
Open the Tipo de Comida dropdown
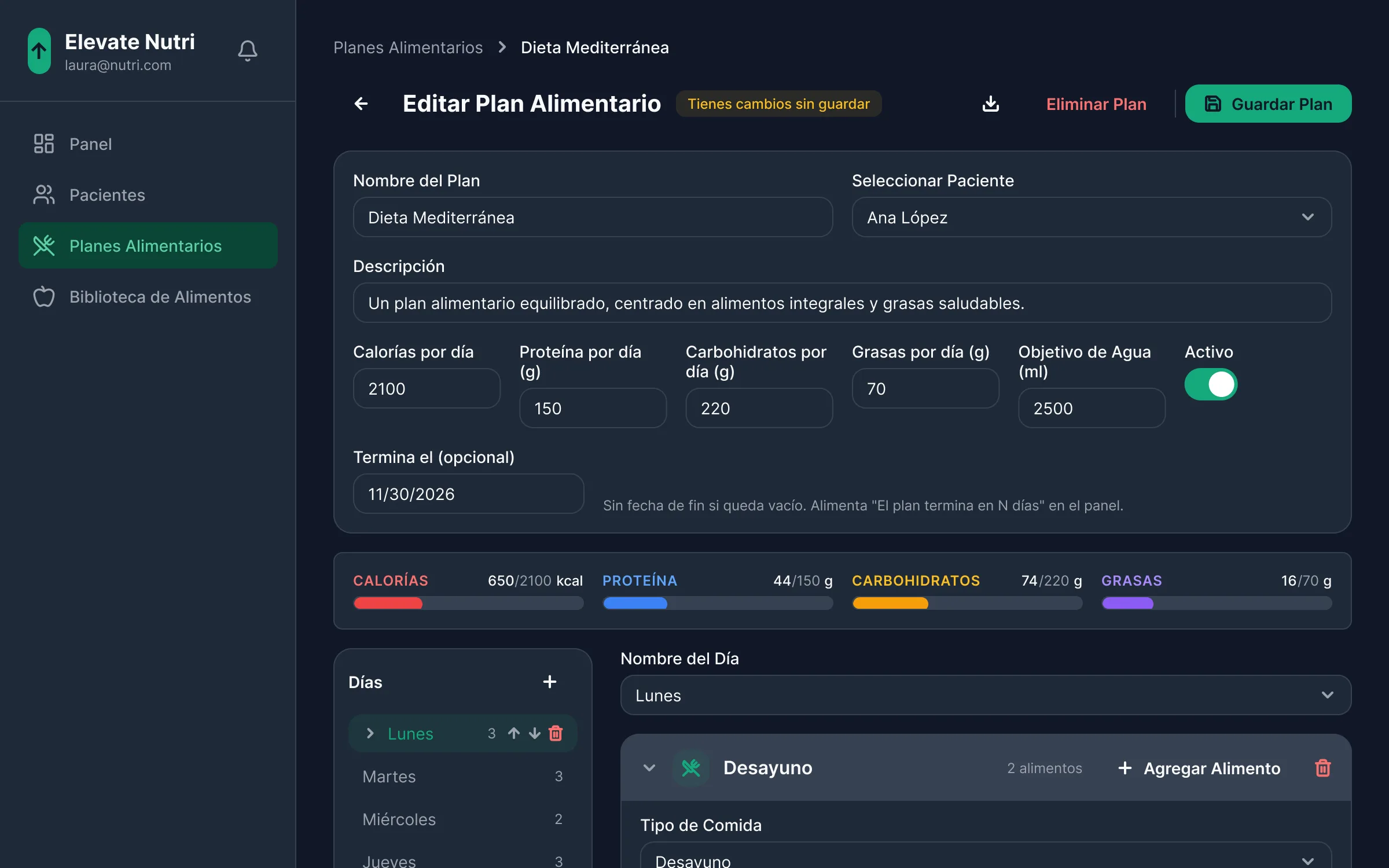[x=986, y=856]
